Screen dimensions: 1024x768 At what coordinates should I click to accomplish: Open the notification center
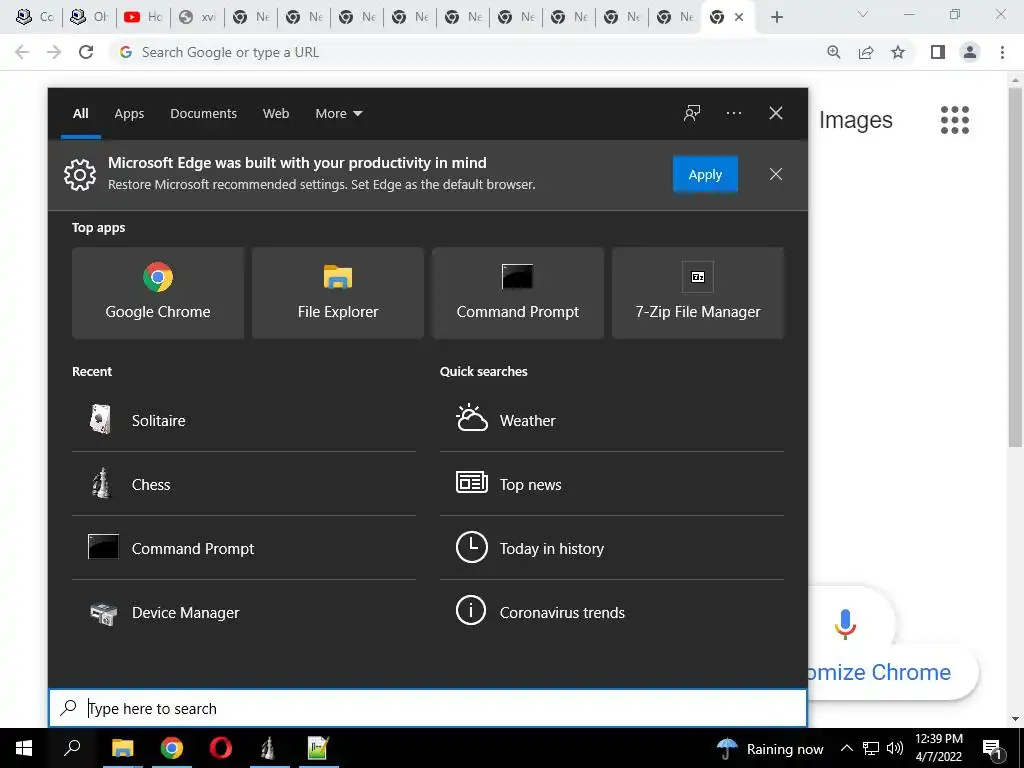tap(993, 748)
